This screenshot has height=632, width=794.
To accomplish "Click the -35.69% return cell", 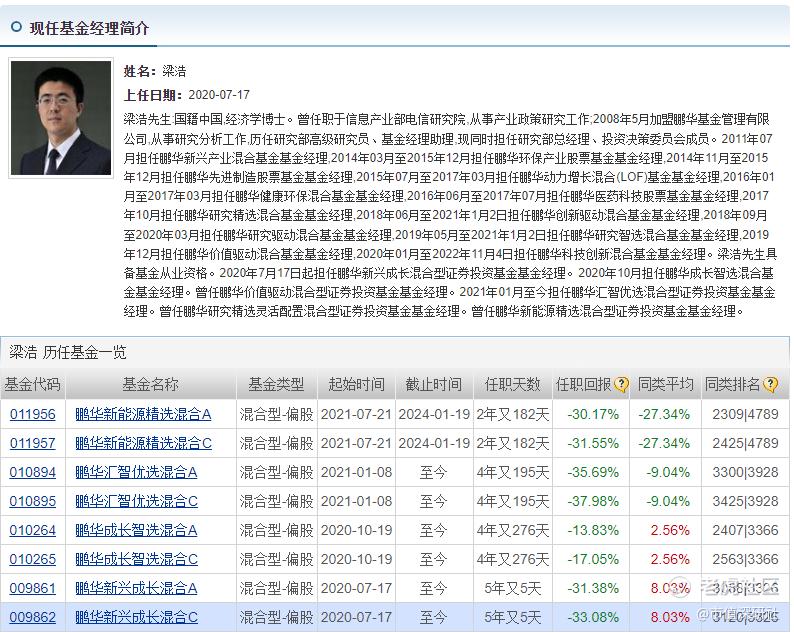I will 593,472.
